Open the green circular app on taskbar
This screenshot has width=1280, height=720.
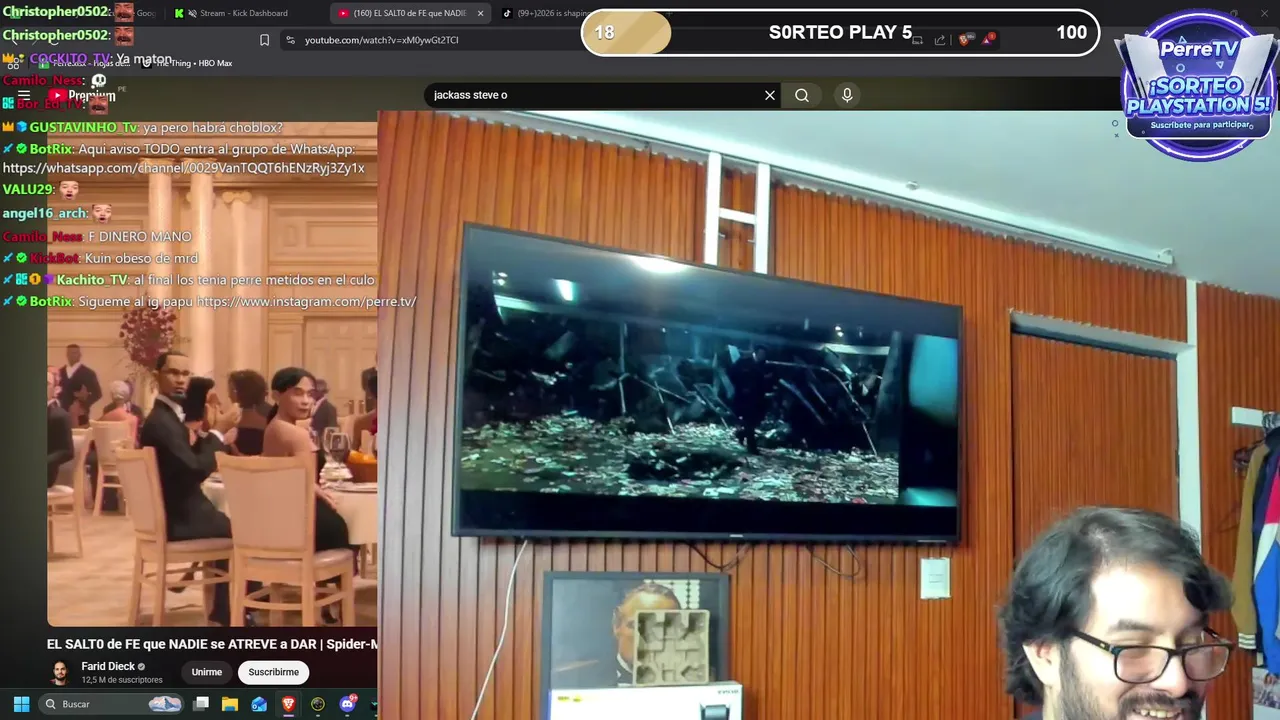tap(318, 704)
